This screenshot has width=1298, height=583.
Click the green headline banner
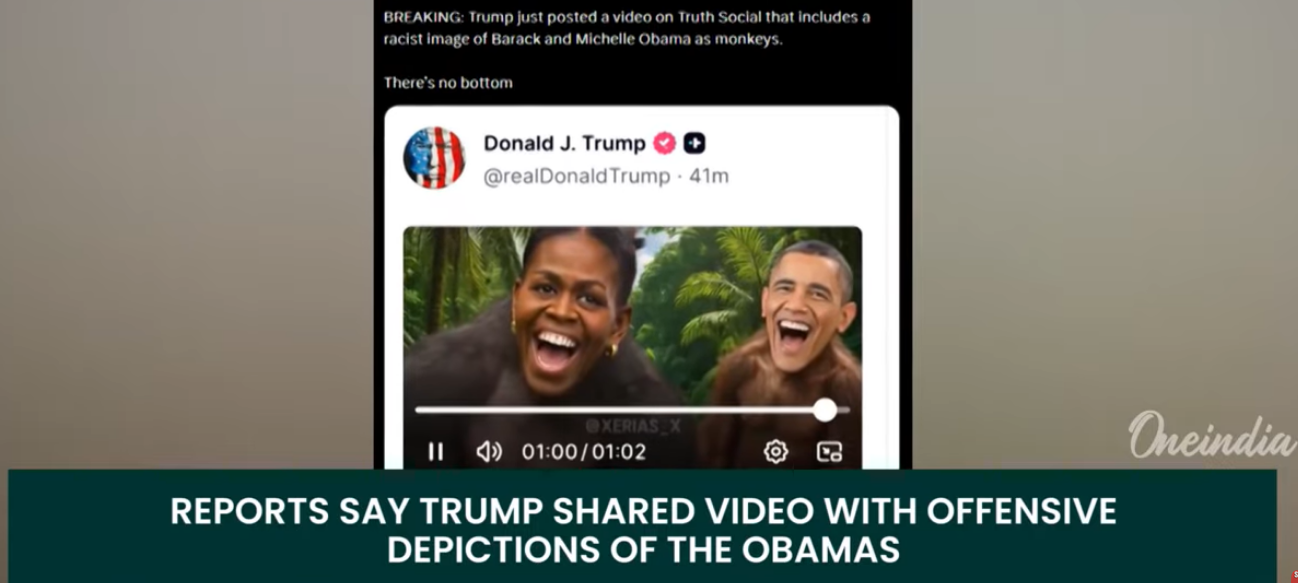point(642,526)
